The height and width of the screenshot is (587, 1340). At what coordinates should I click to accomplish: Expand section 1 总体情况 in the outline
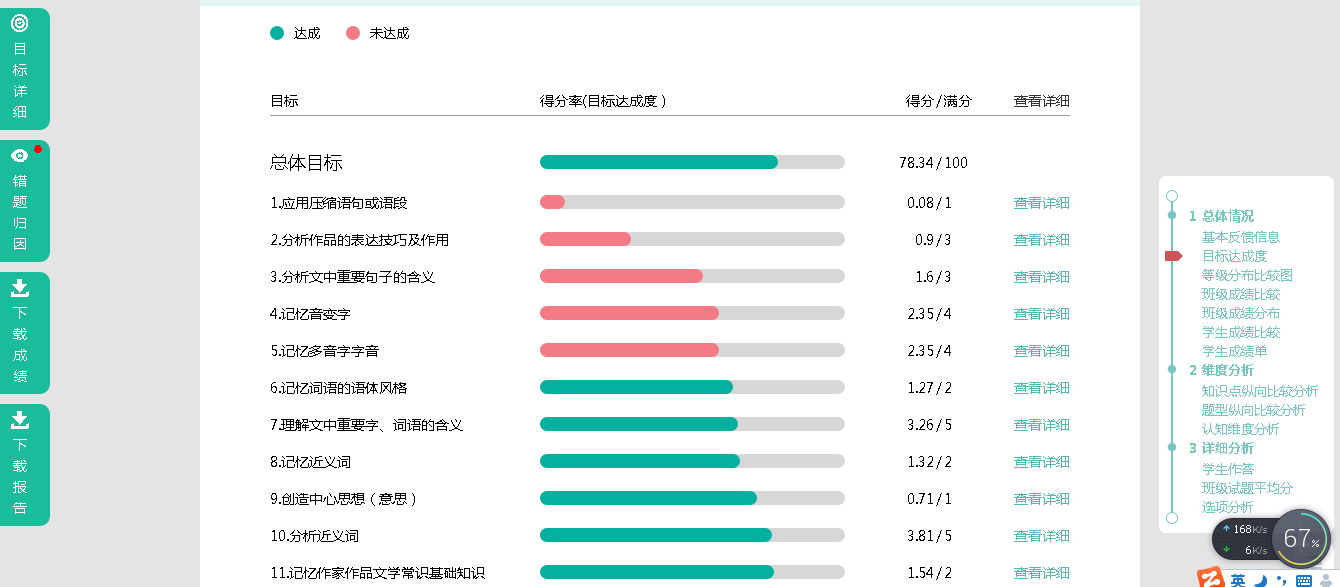click(1221, 216)
